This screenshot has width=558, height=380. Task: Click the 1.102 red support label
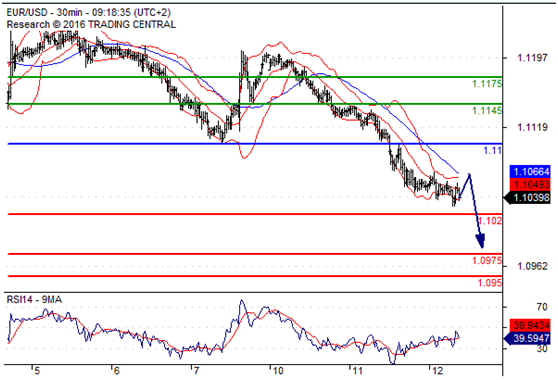click(x=490, y=221)
